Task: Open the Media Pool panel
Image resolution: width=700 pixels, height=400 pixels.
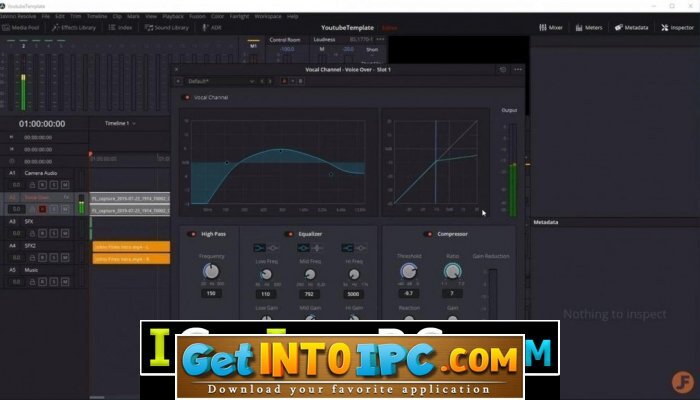Action: pos(21,27)
